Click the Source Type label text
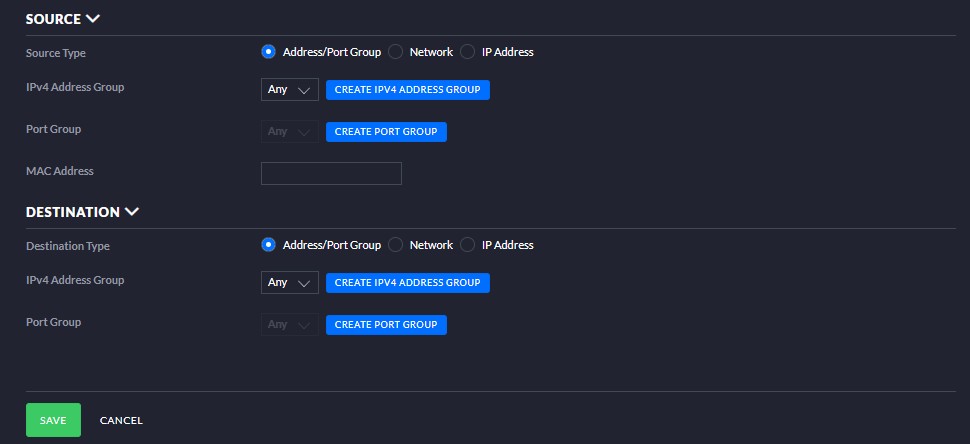This screenshot has width=970, height=444. [x=55, y=53]
